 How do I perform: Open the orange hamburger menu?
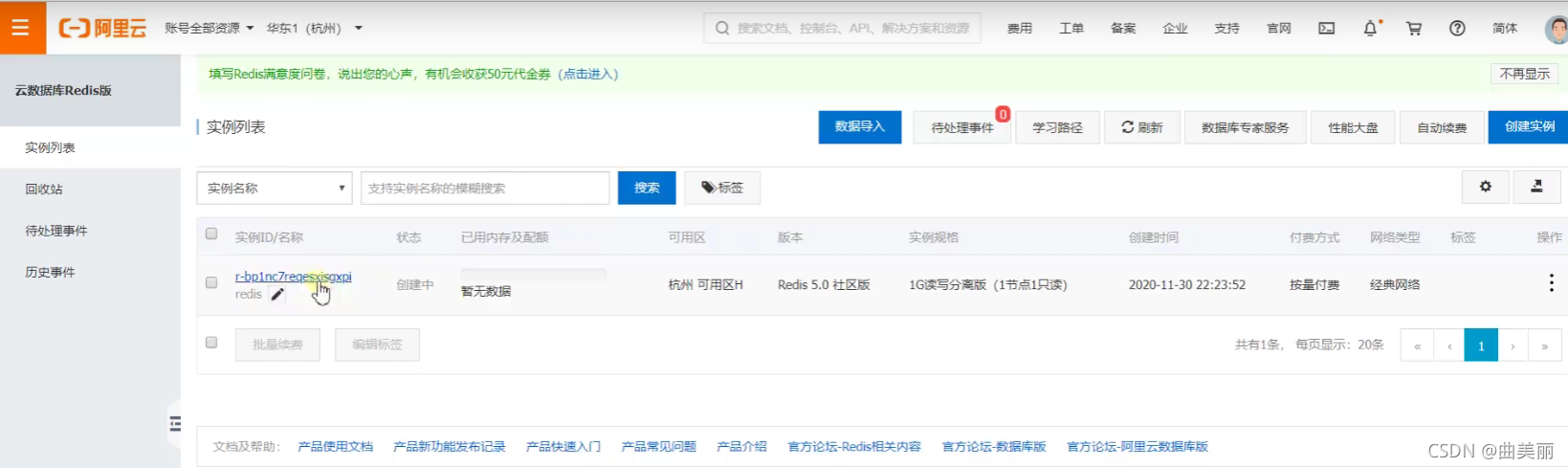(22, 27)
